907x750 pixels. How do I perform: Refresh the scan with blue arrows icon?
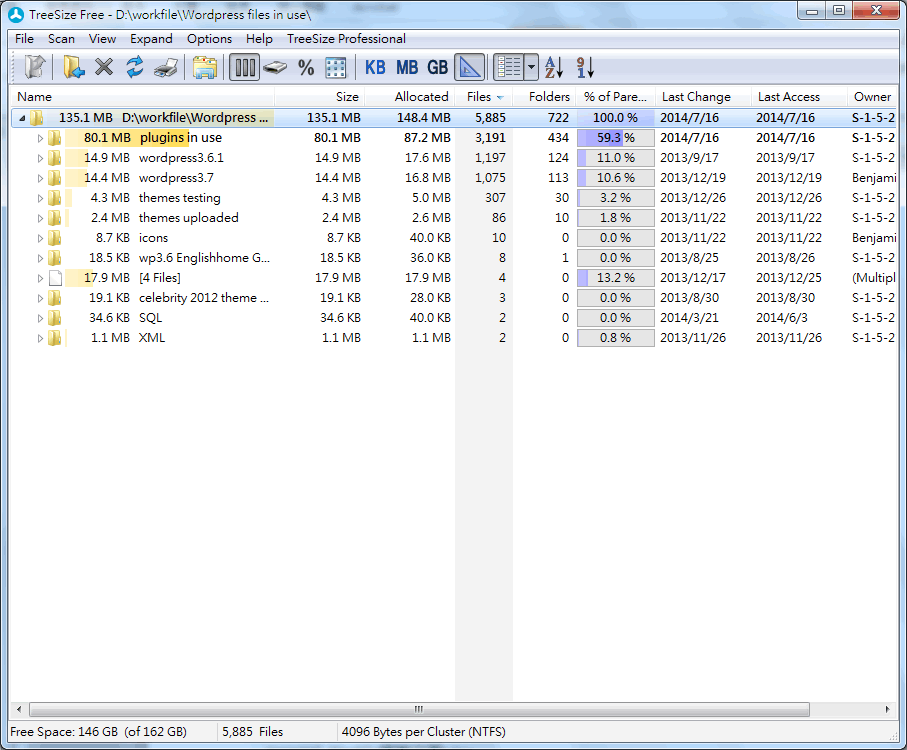(135, 67)
